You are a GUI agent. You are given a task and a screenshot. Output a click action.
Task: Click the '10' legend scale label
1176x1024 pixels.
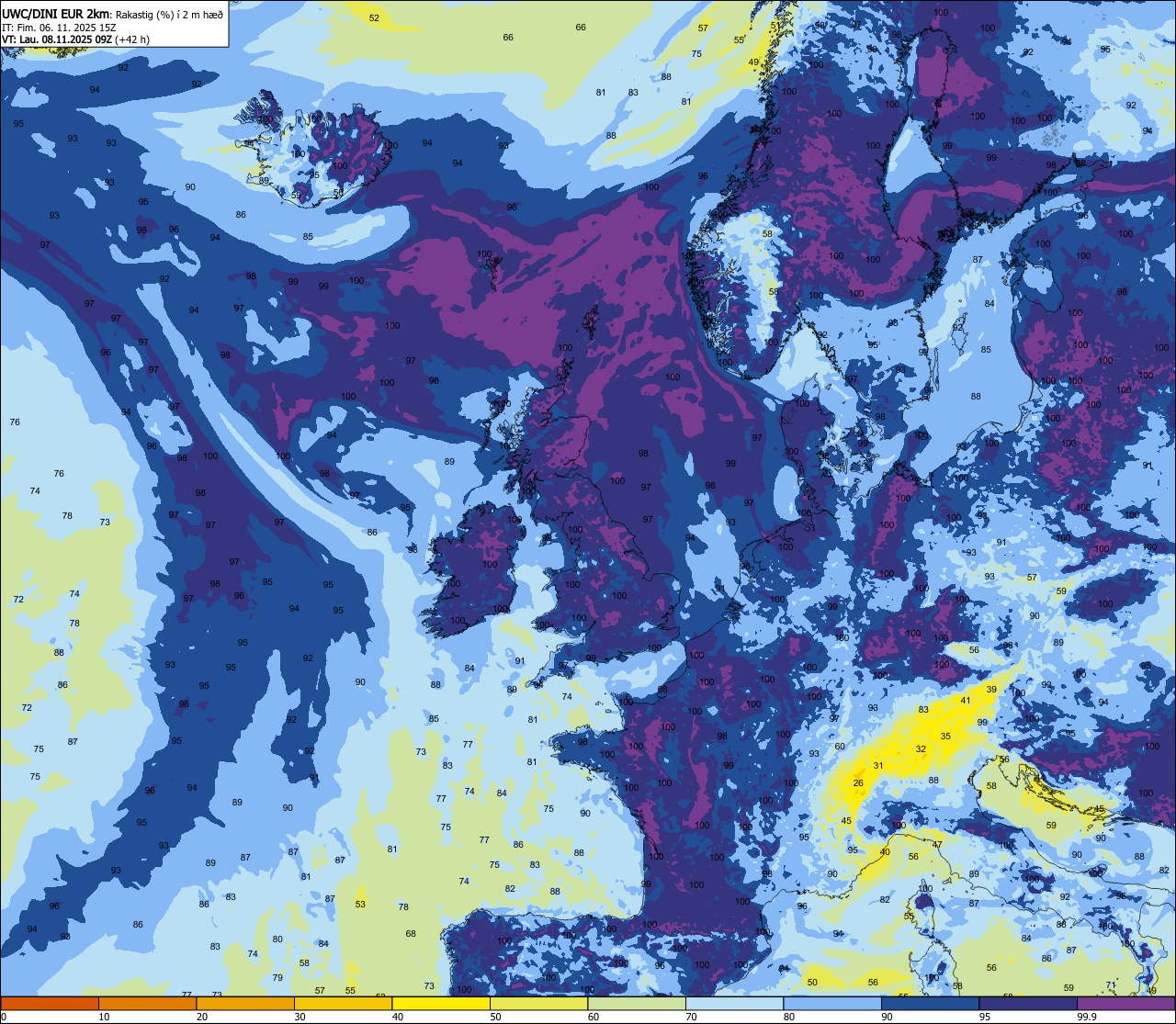point(104,1017)
